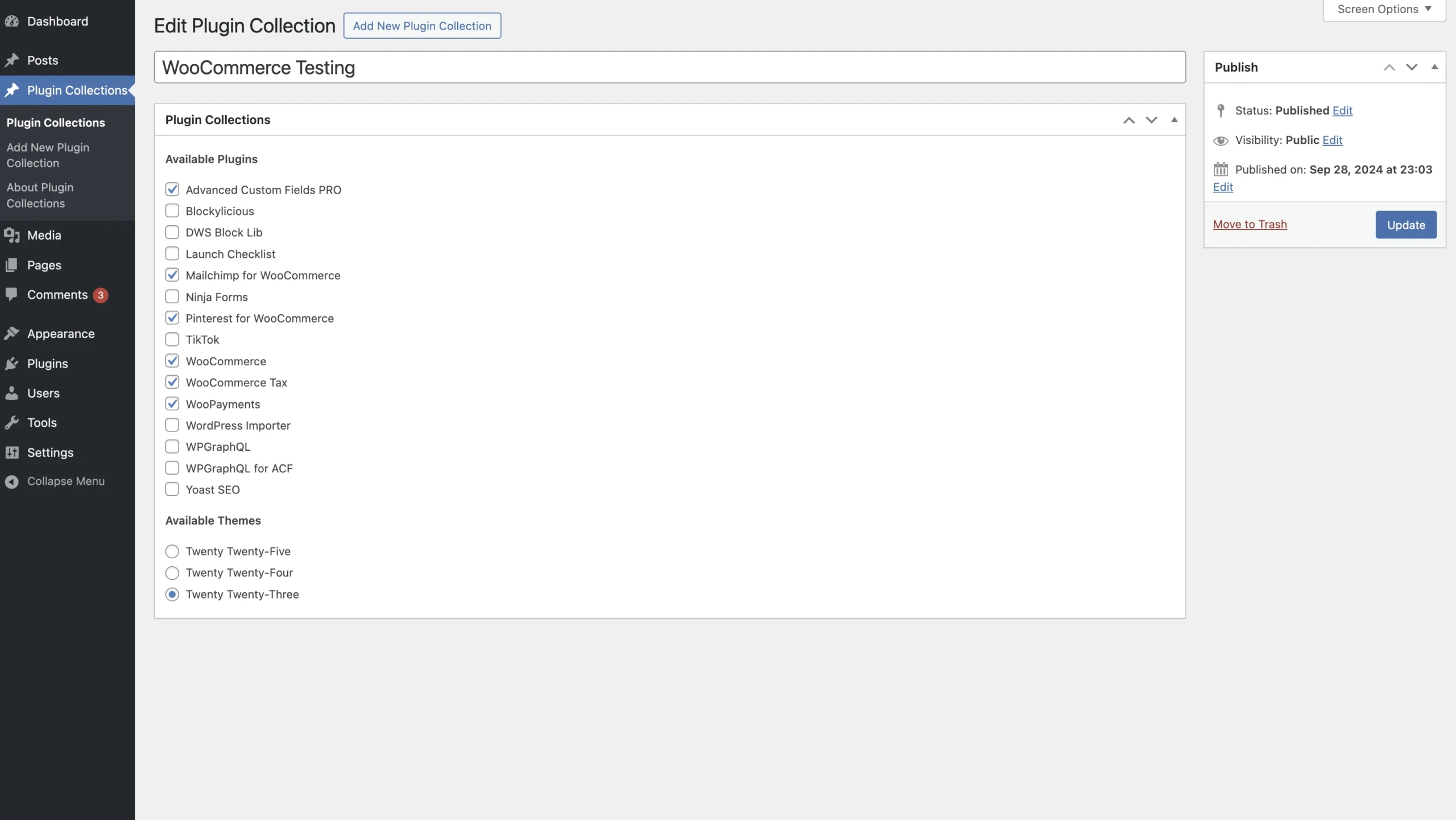The height and width of the screenshot is (820, 1456).
Task: Click the red 3 comments count badge
Action: pos(101,295)
